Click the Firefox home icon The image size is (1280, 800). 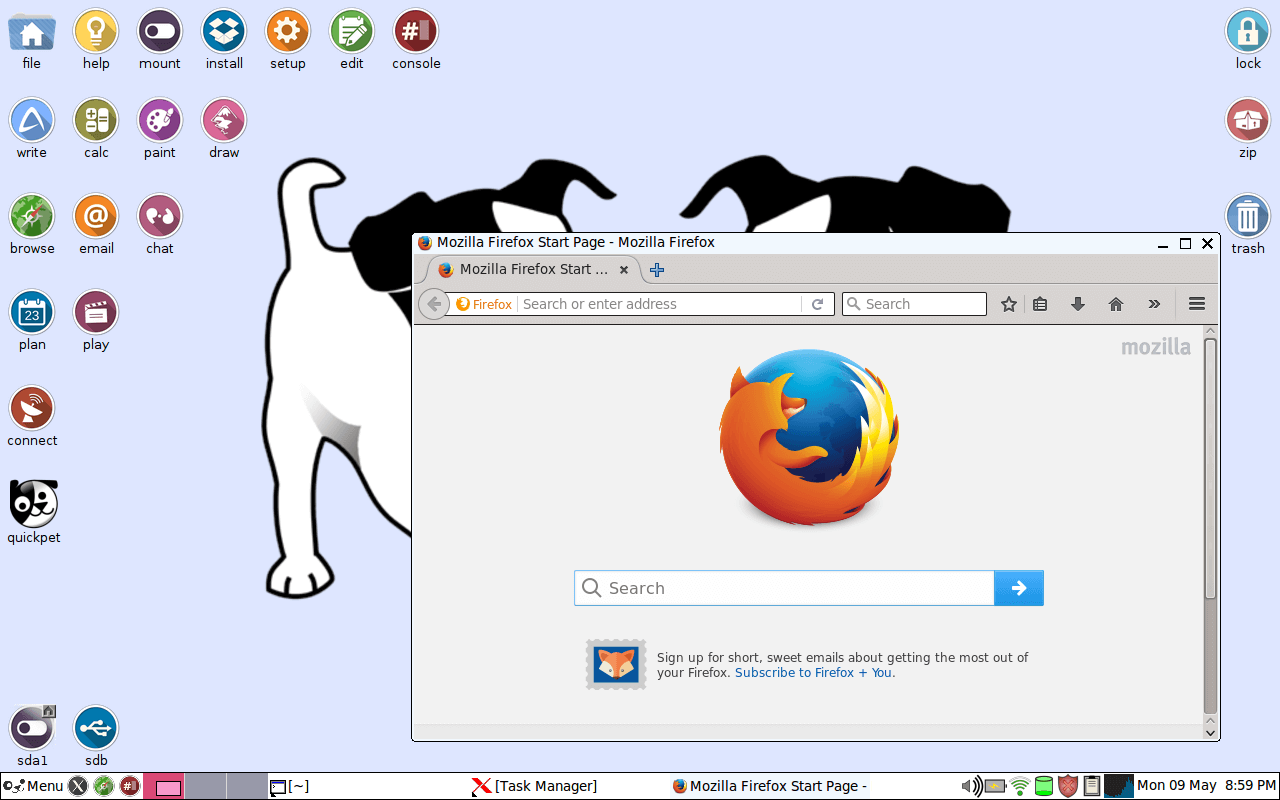click(x=1116, y=304)
